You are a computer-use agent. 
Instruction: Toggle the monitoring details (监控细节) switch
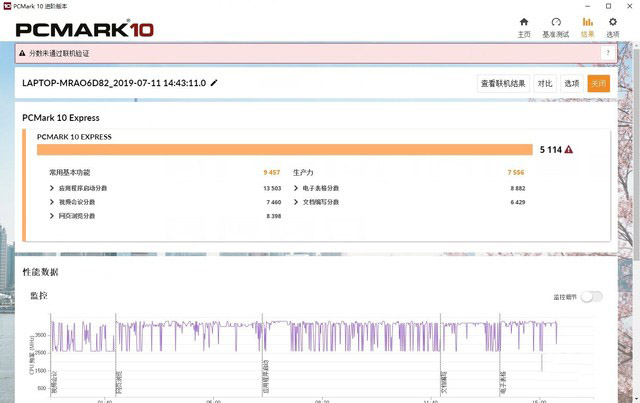coord(592,297)
